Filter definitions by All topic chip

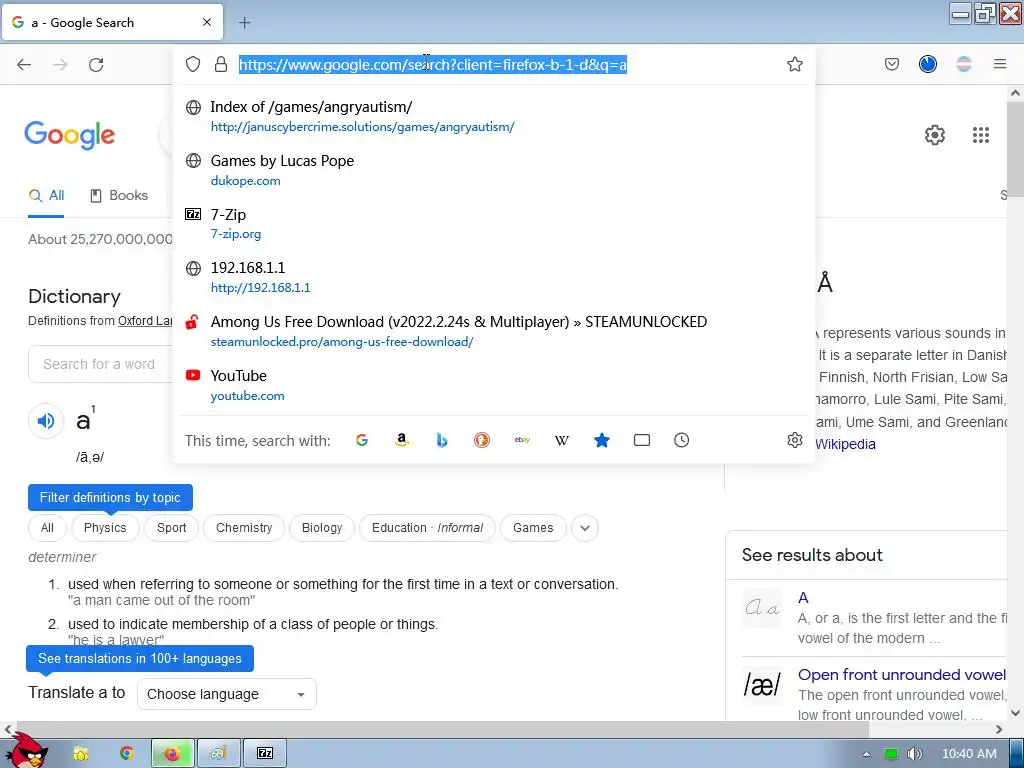[x=47, y=528]
